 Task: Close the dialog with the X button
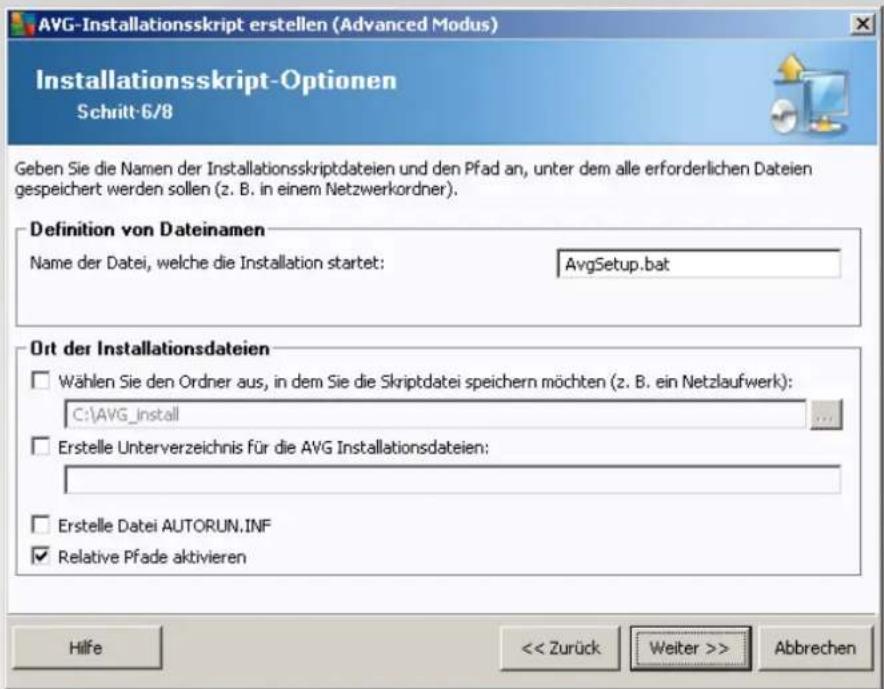[x=863, y=24]
